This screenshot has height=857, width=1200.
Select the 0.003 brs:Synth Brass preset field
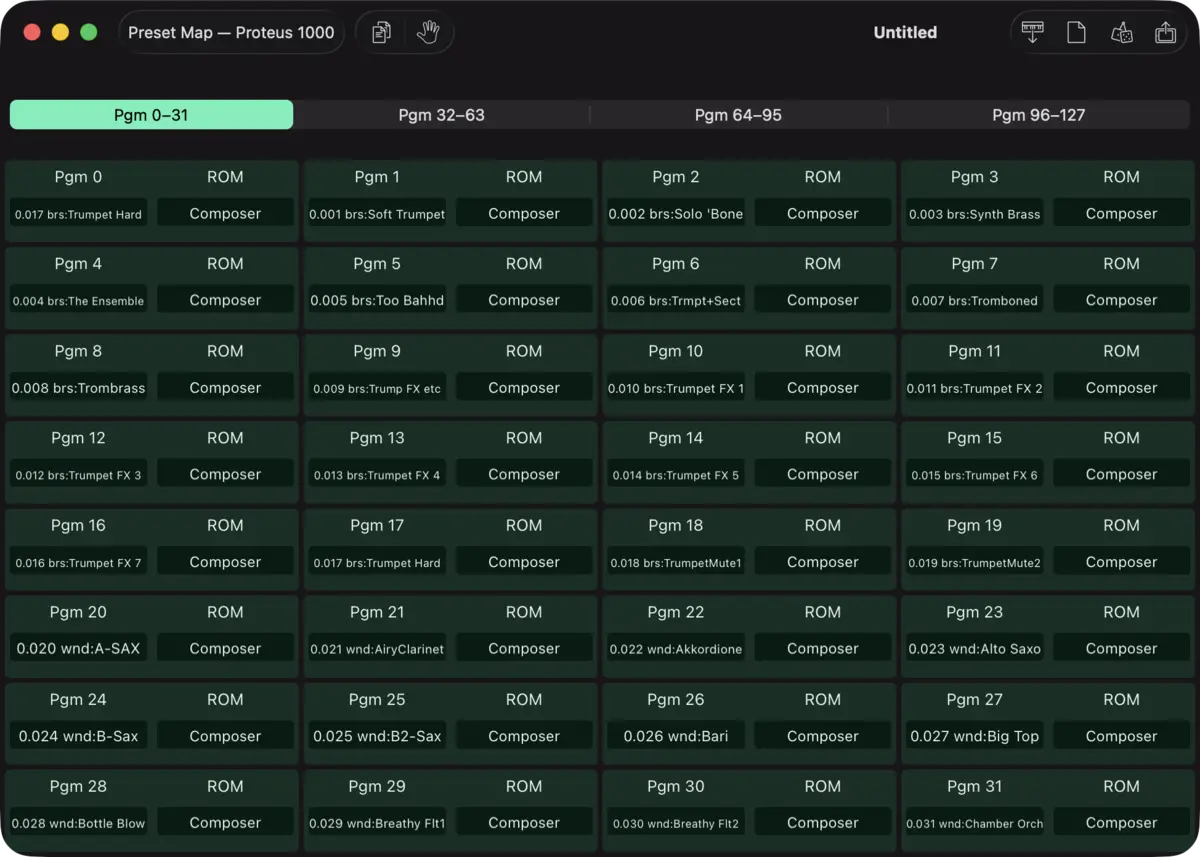[975, 214]
